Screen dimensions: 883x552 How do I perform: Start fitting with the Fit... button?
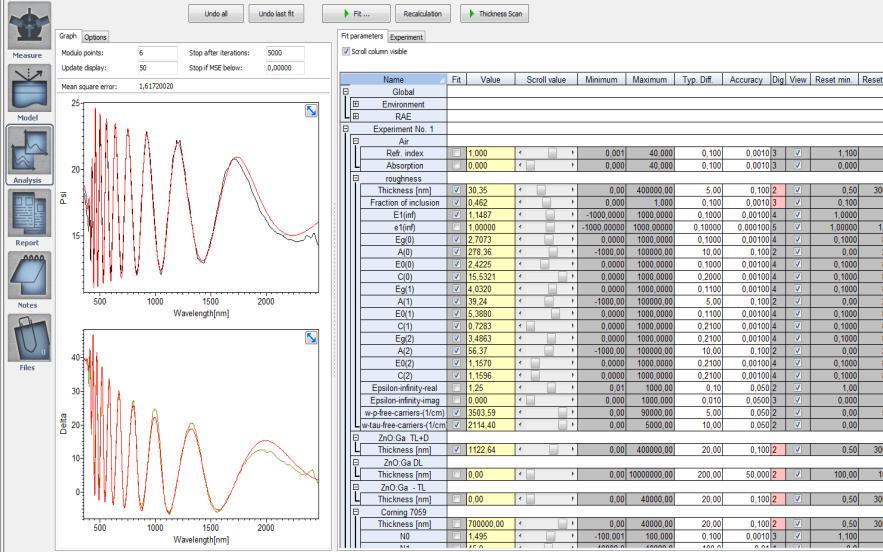356,14
